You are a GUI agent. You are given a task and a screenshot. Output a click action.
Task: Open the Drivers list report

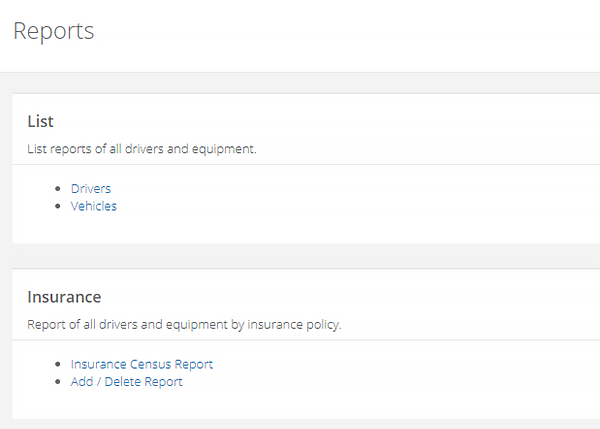tap(90, 188)
